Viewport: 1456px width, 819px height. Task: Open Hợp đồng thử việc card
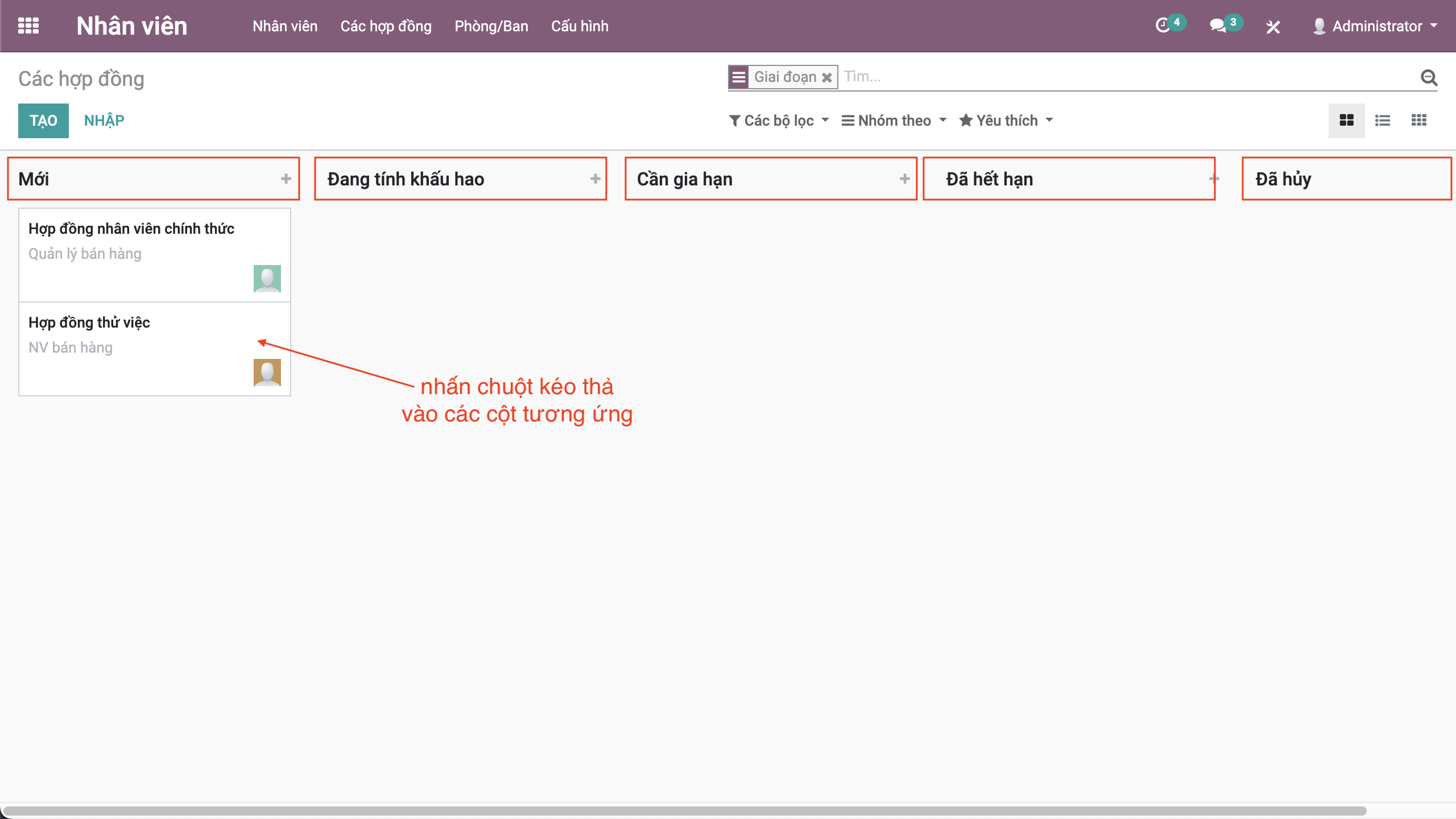[89, 322]
